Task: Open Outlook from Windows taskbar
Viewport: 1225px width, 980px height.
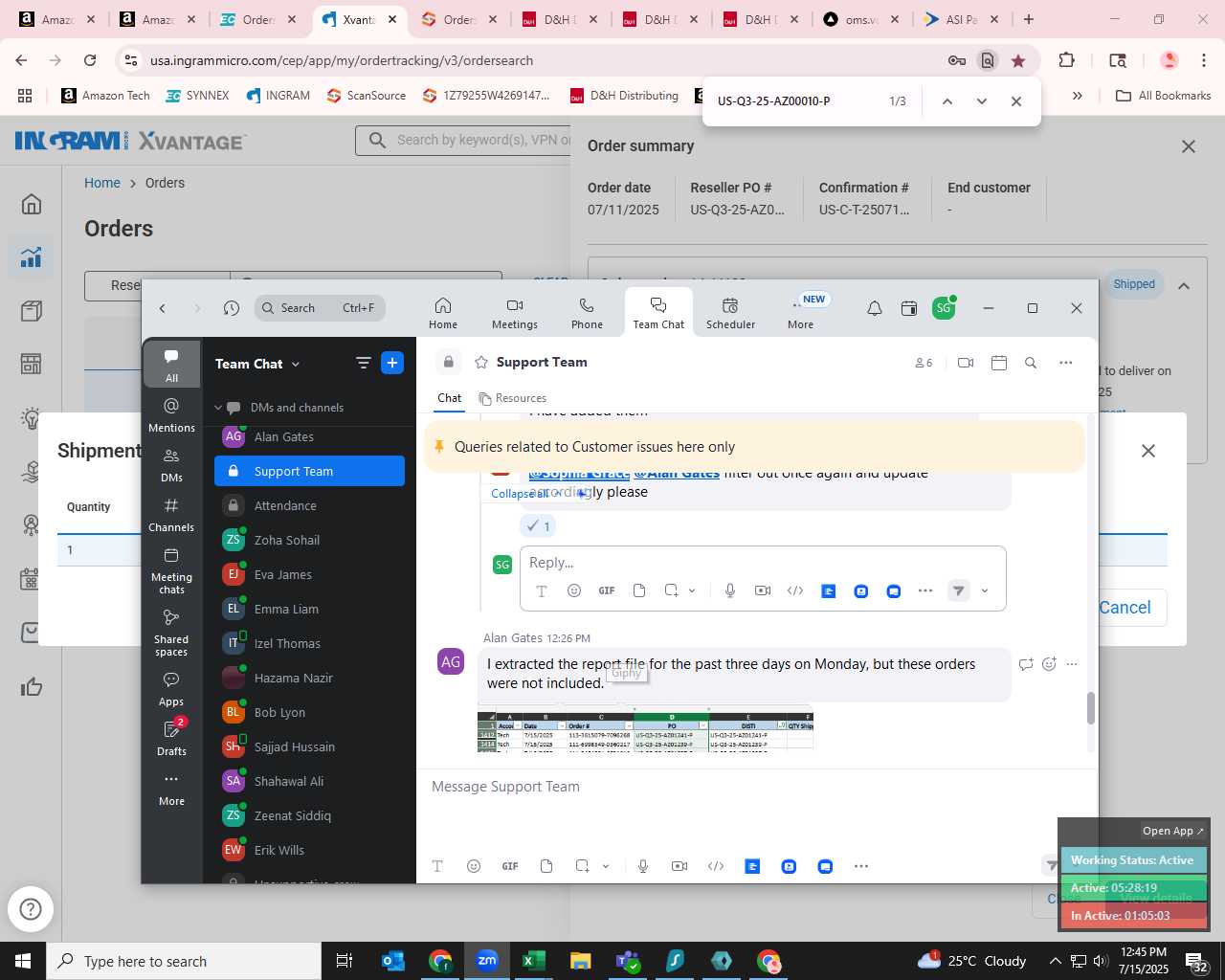Action: [393, 961]
